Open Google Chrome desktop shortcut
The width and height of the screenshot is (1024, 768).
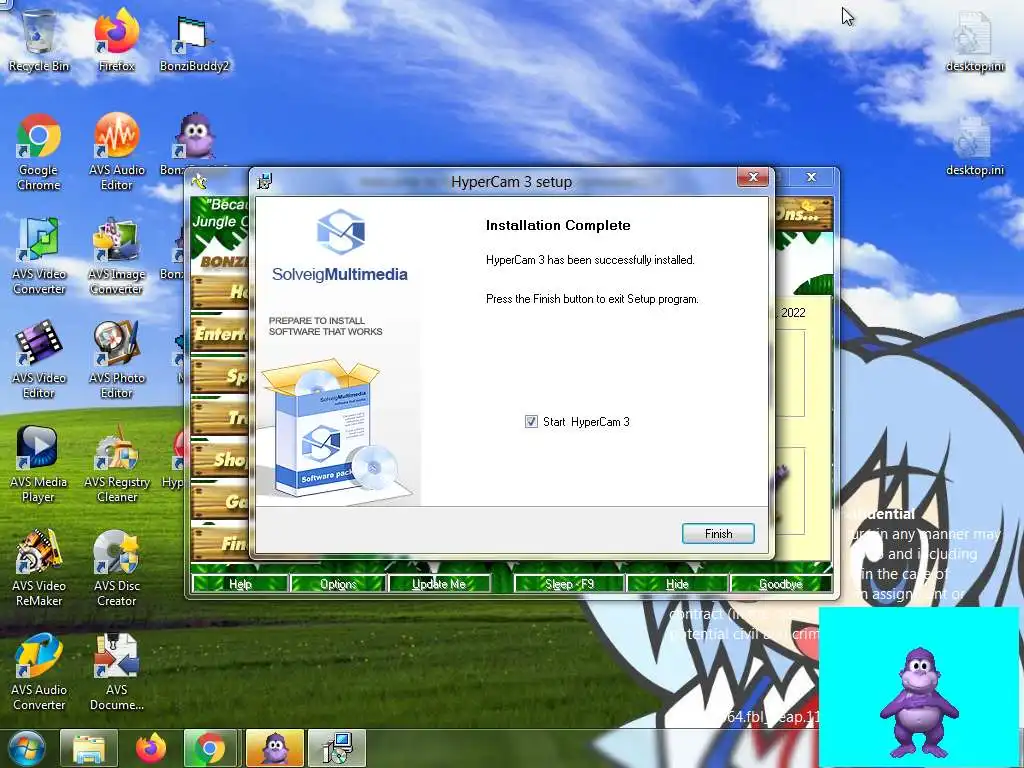pyautogui.click(x=39, y=151)
